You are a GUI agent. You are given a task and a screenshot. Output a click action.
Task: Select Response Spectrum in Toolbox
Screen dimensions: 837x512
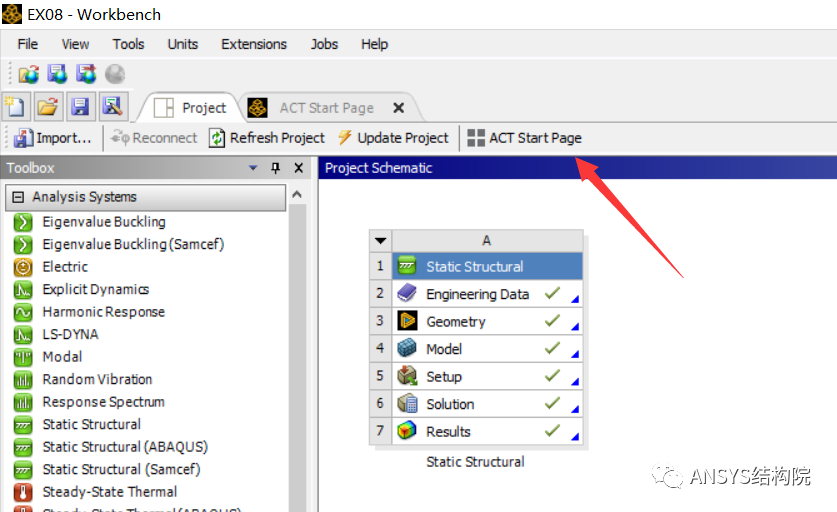click(x=104, y=401)
